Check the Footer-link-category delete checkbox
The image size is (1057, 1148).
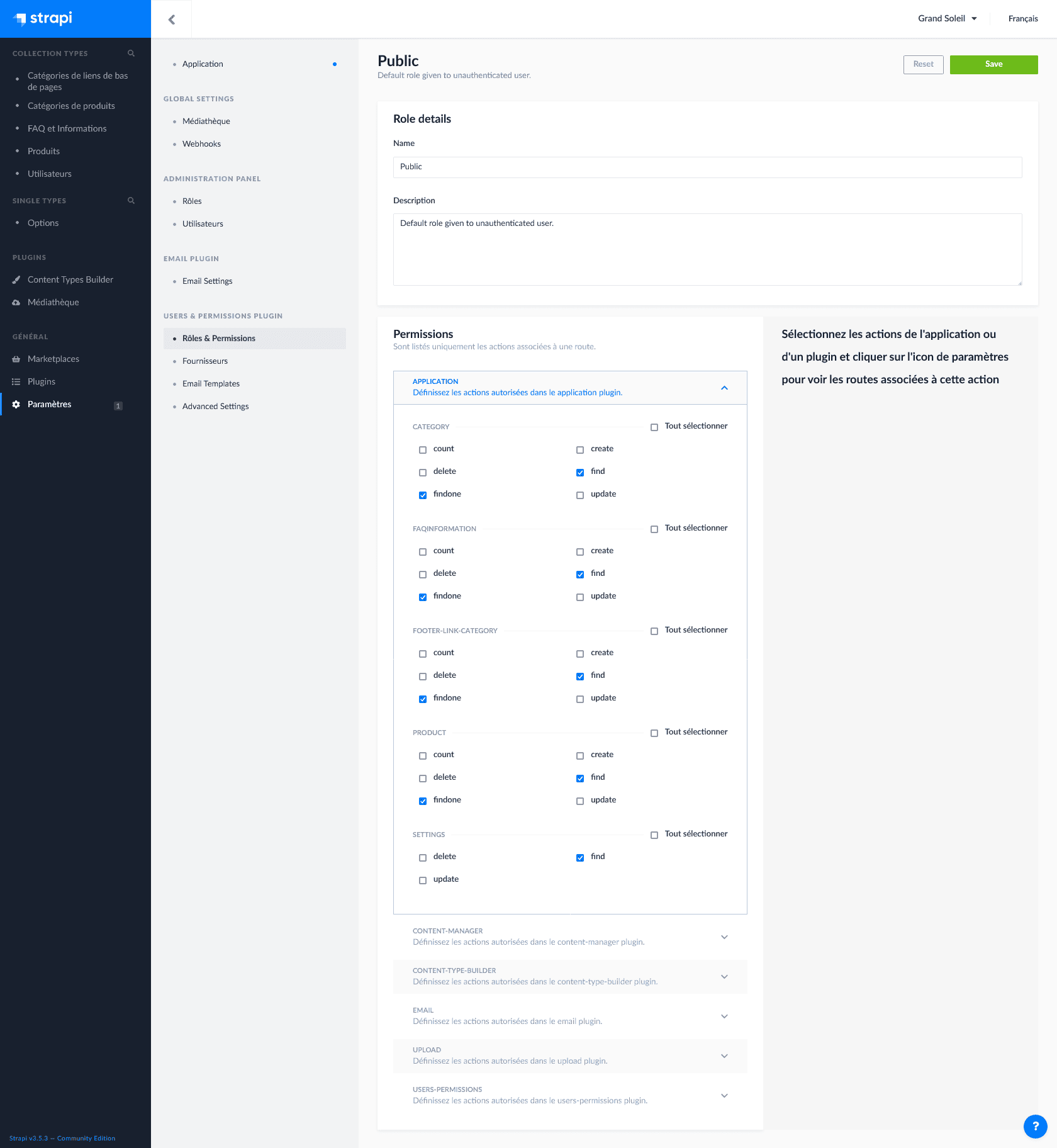click(x=423, y=676)
